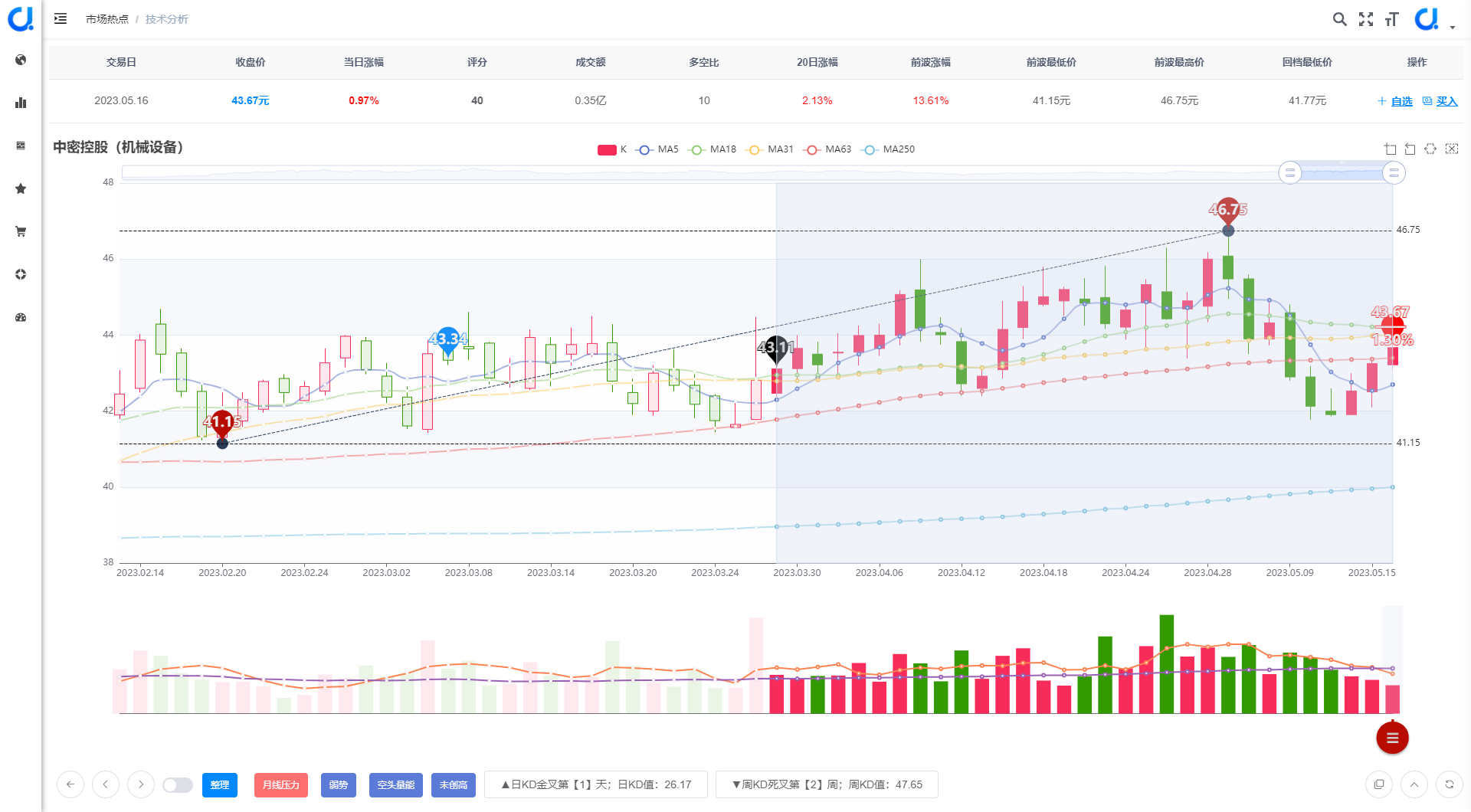Go to next stock chevron
1471x812 pixels.
141,784
